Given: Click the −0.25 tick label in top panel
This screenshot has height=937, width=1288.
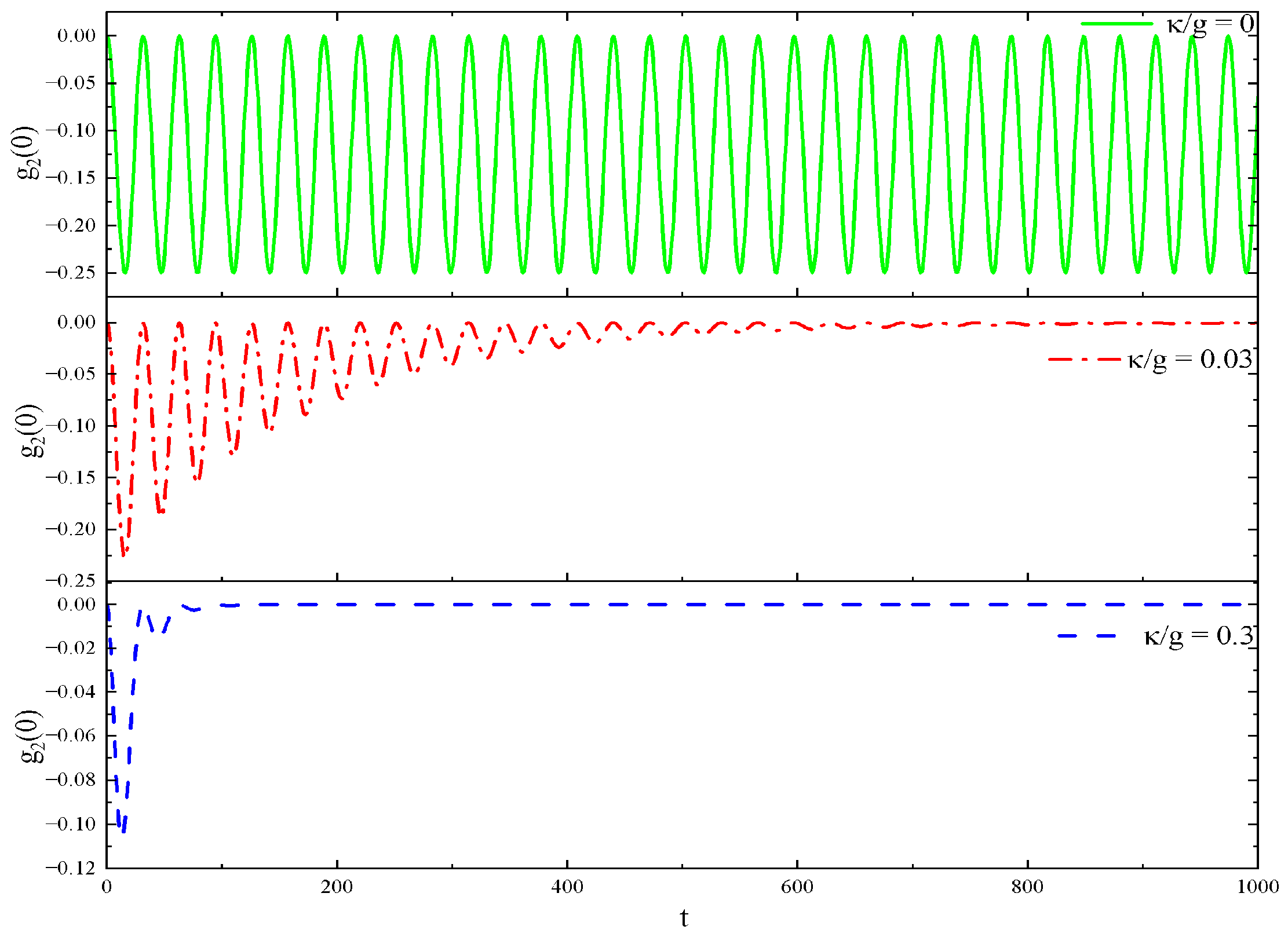Looking at the screenshot, I should 71,273.
